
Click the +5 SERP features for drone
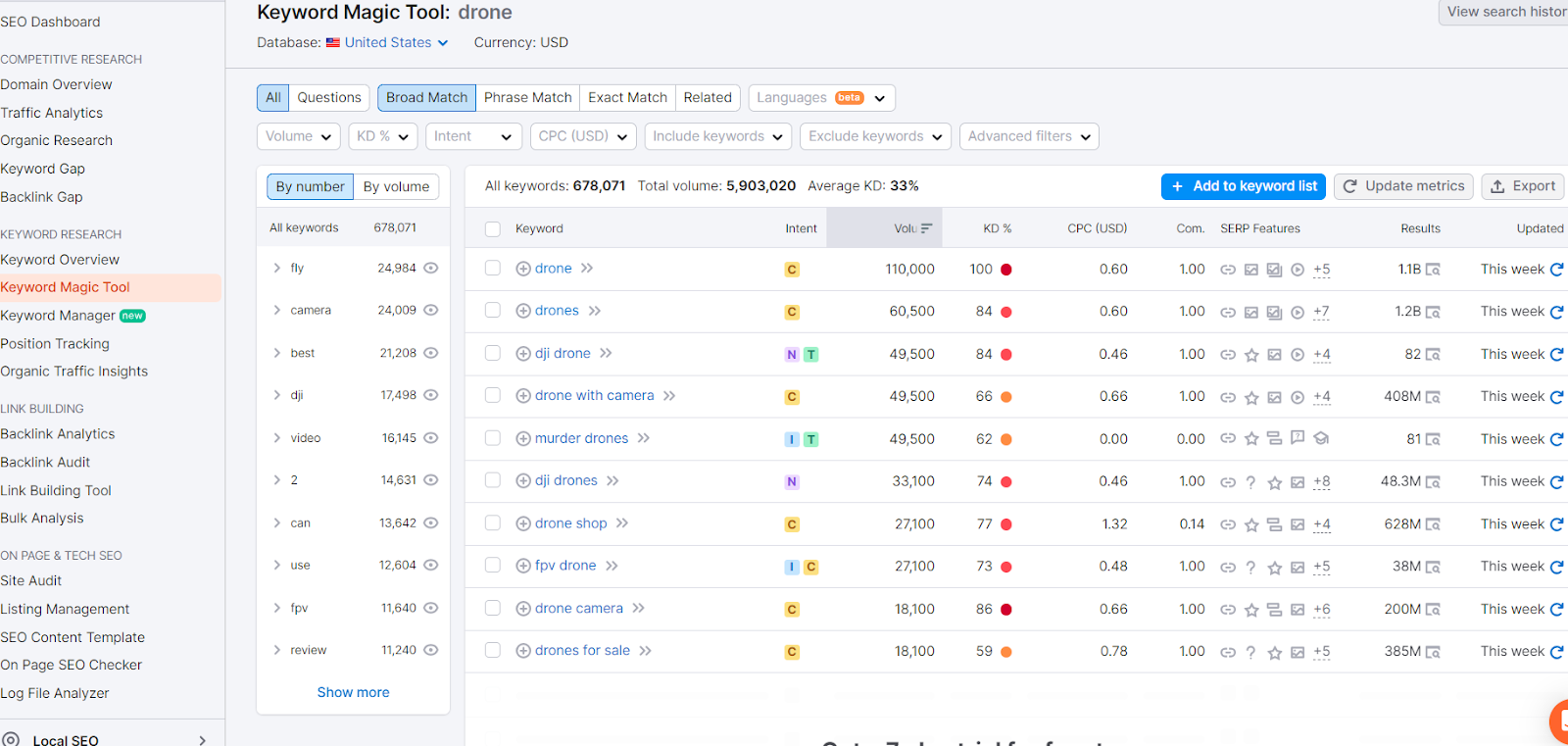point(1322,270)
